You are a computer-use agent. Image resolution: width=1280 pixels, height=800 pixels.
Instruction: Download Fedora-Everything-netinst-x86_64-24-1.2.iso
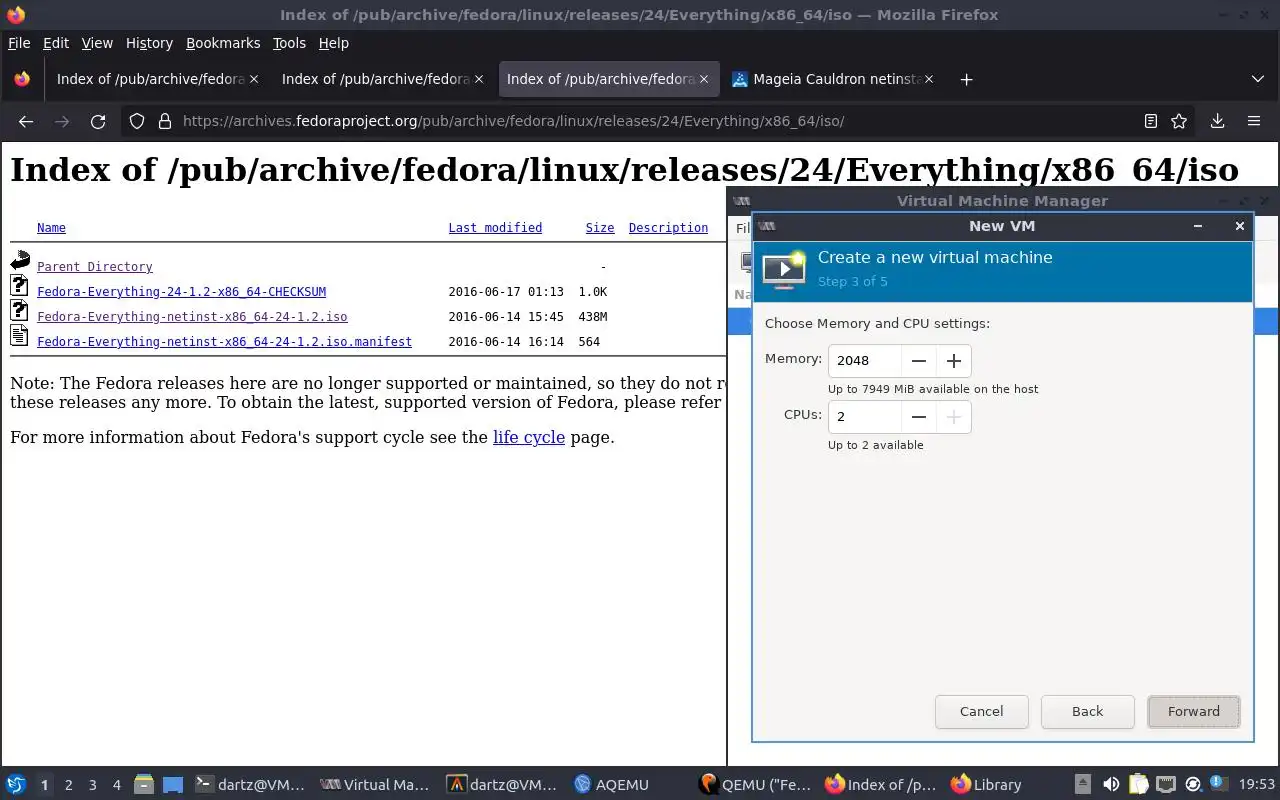(192, 317)
